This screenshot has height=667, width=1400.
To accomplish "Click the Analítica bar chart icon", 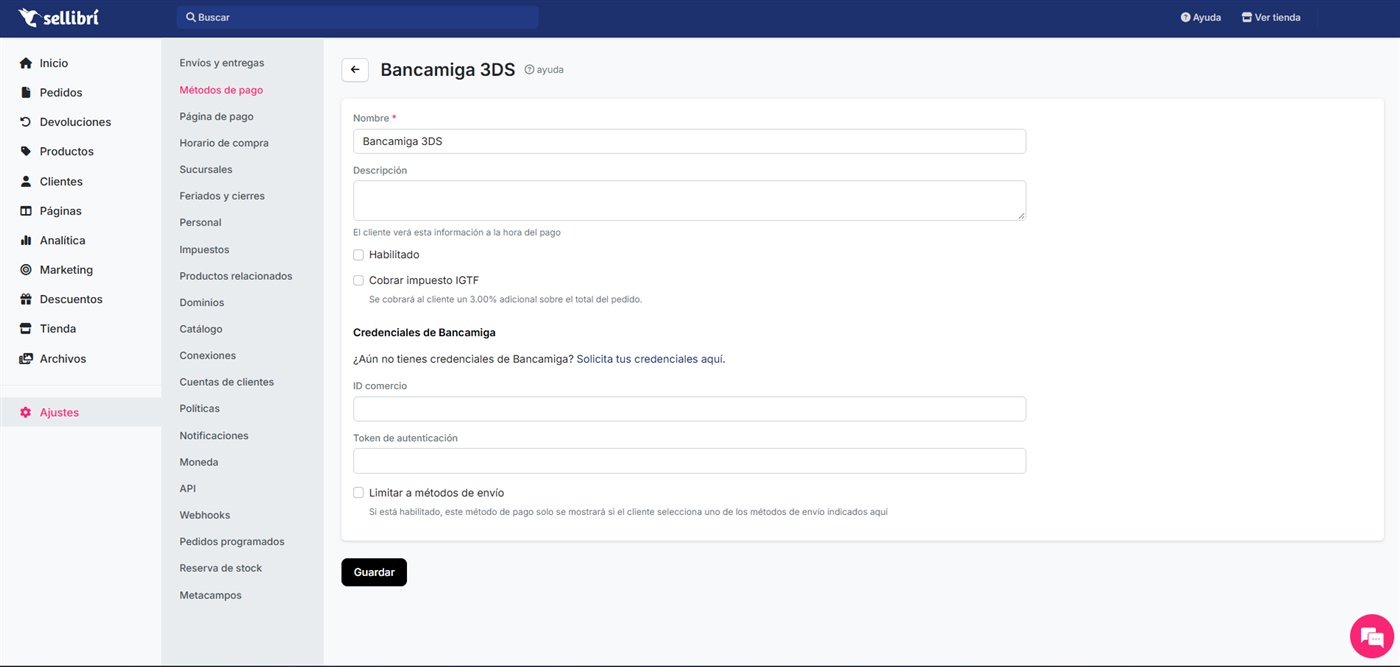I will coord(26,241).
